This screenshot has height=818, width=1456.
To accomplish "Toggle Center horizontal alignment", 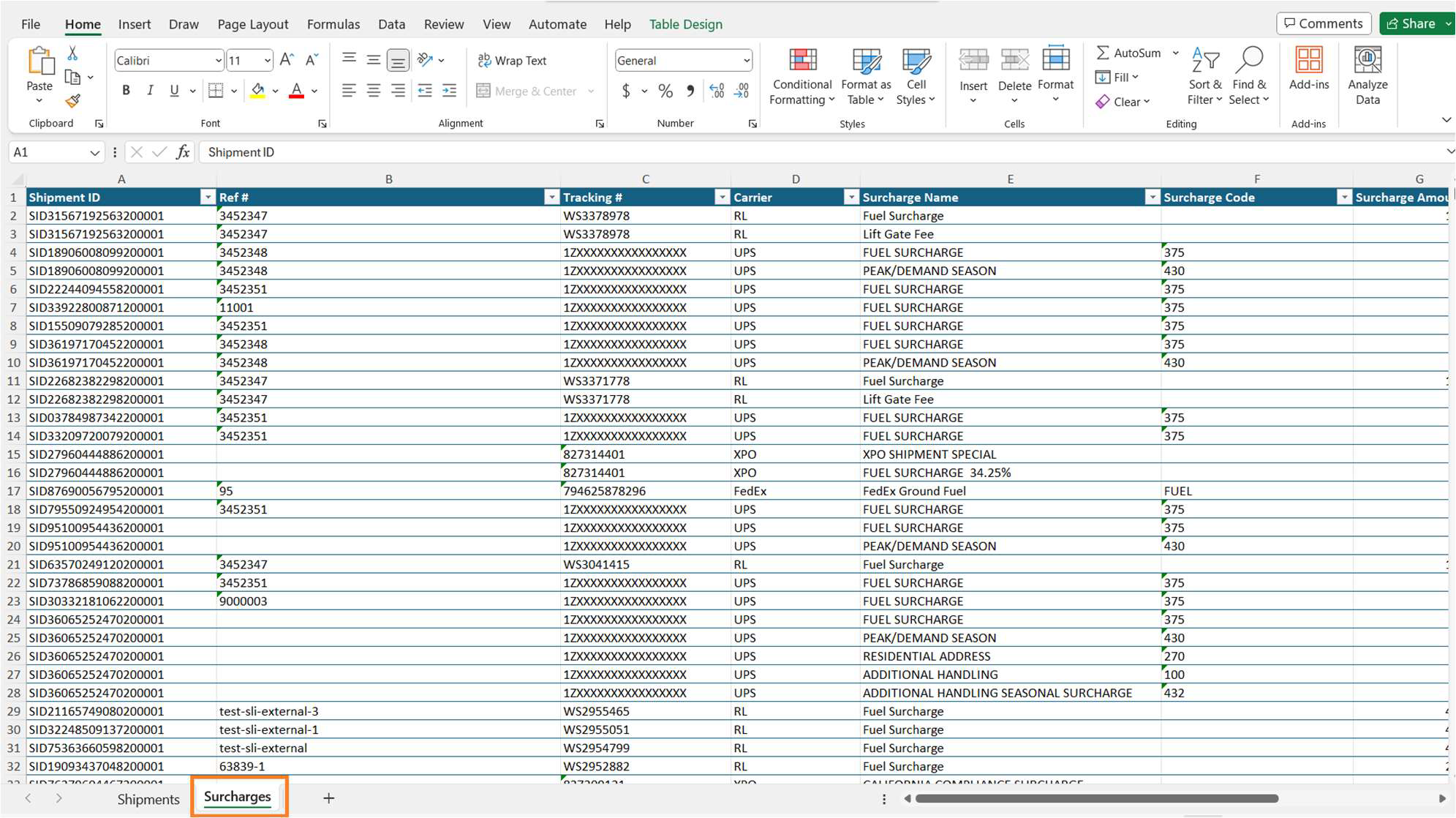I will [x=374, y=91].
